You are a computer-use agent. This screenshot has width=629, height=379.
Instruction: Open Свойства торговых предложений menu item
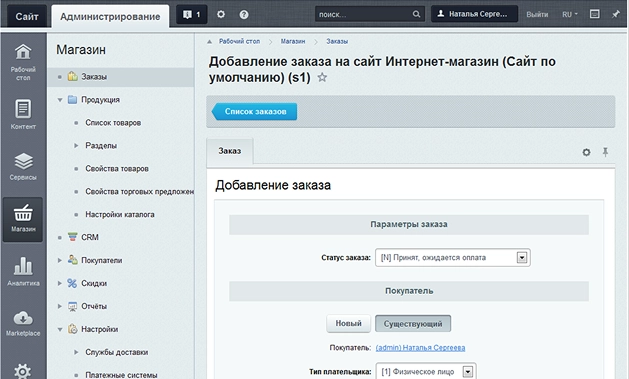(139, 192)
